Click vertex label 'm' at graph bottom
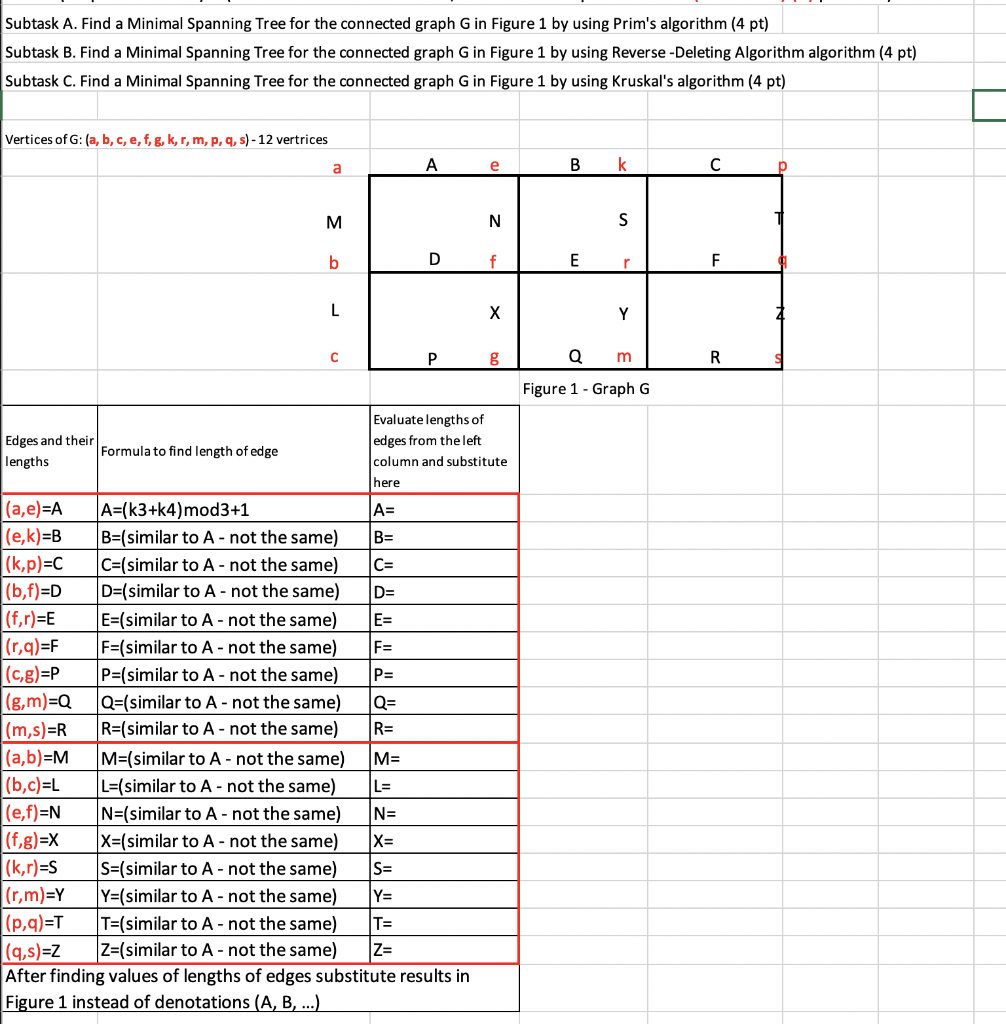1006x1024 pixels. [624, 357]
